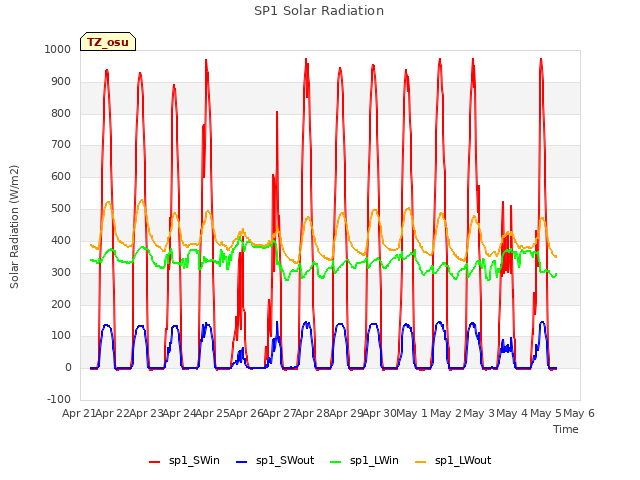Image resolution: width=640 pixels, height=480 pixels.
Task: Click the 400 y-axis tick label
Action: tap(61, 240)
